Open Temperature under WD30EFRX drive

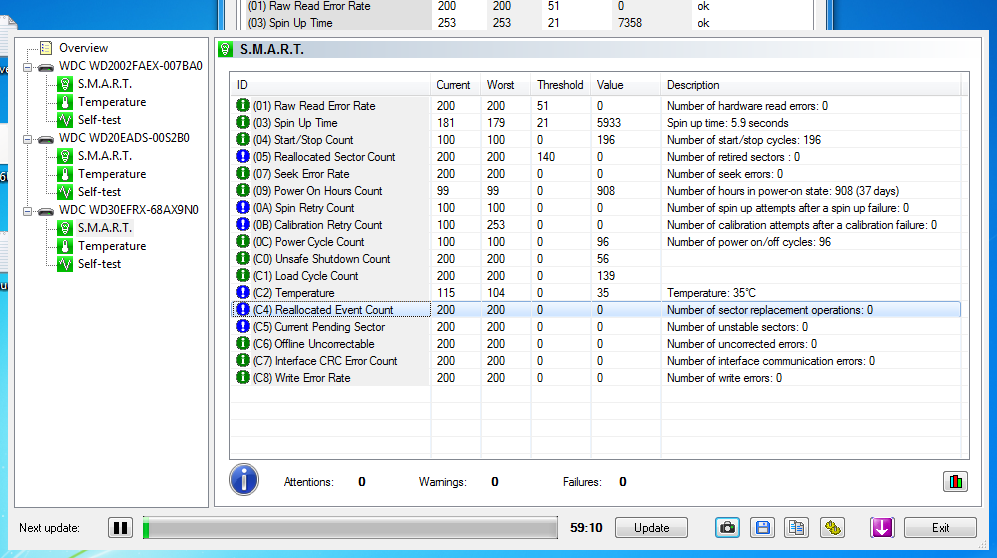pos(112,245)
